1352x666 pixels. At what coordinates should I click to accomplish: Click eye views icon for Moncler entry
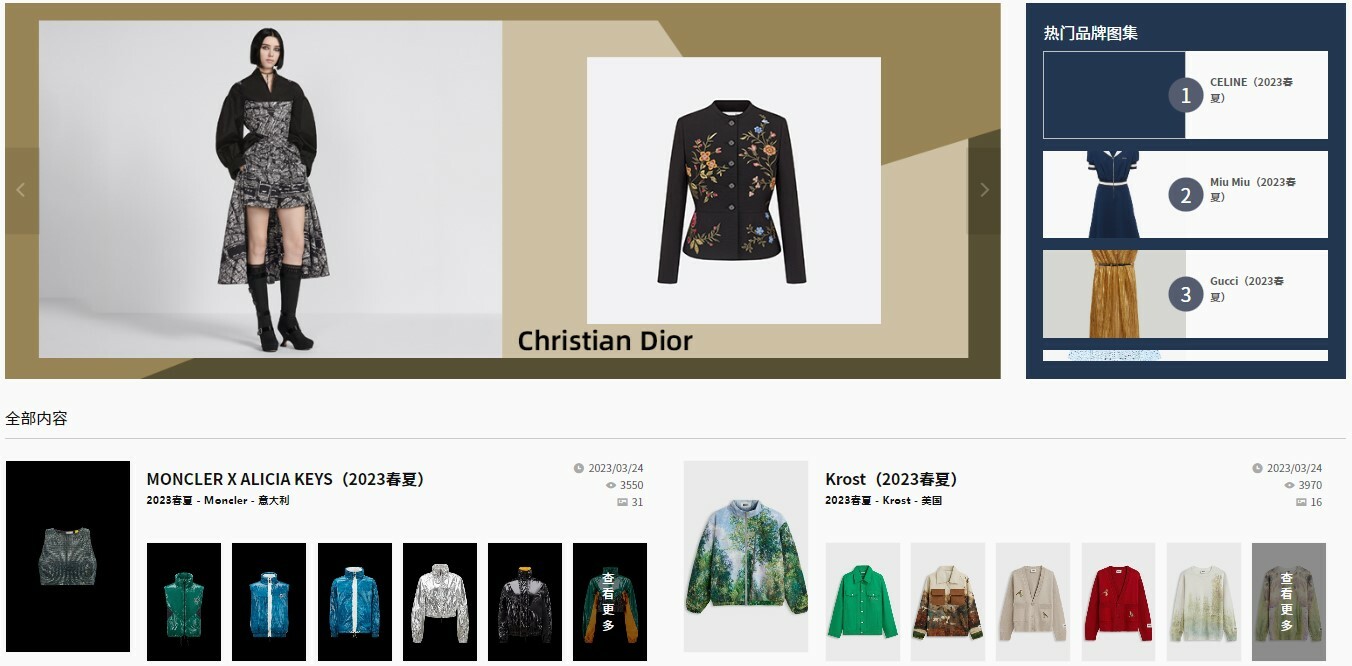(x=610, y=485)
